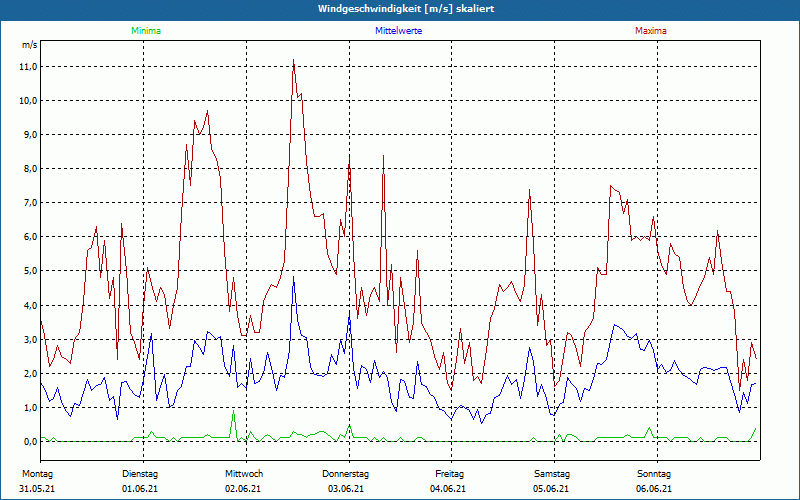The height and width of the screenshot is (500, 800).
Task: Click the 0,0 y-axis value
Action: pos(30,442)
